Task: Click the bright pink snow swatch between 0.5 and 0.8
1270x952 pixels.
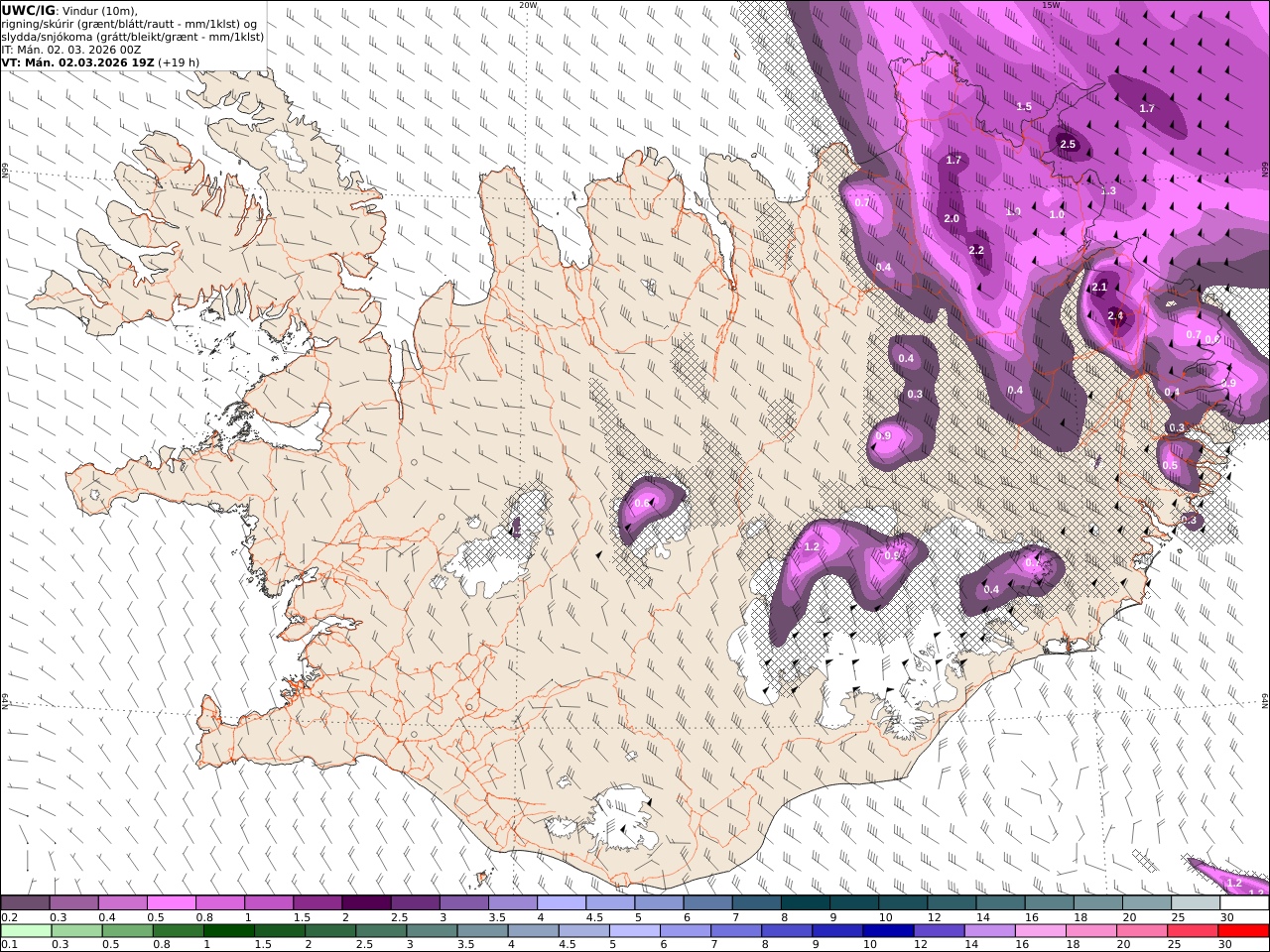Action: [171, 902]
